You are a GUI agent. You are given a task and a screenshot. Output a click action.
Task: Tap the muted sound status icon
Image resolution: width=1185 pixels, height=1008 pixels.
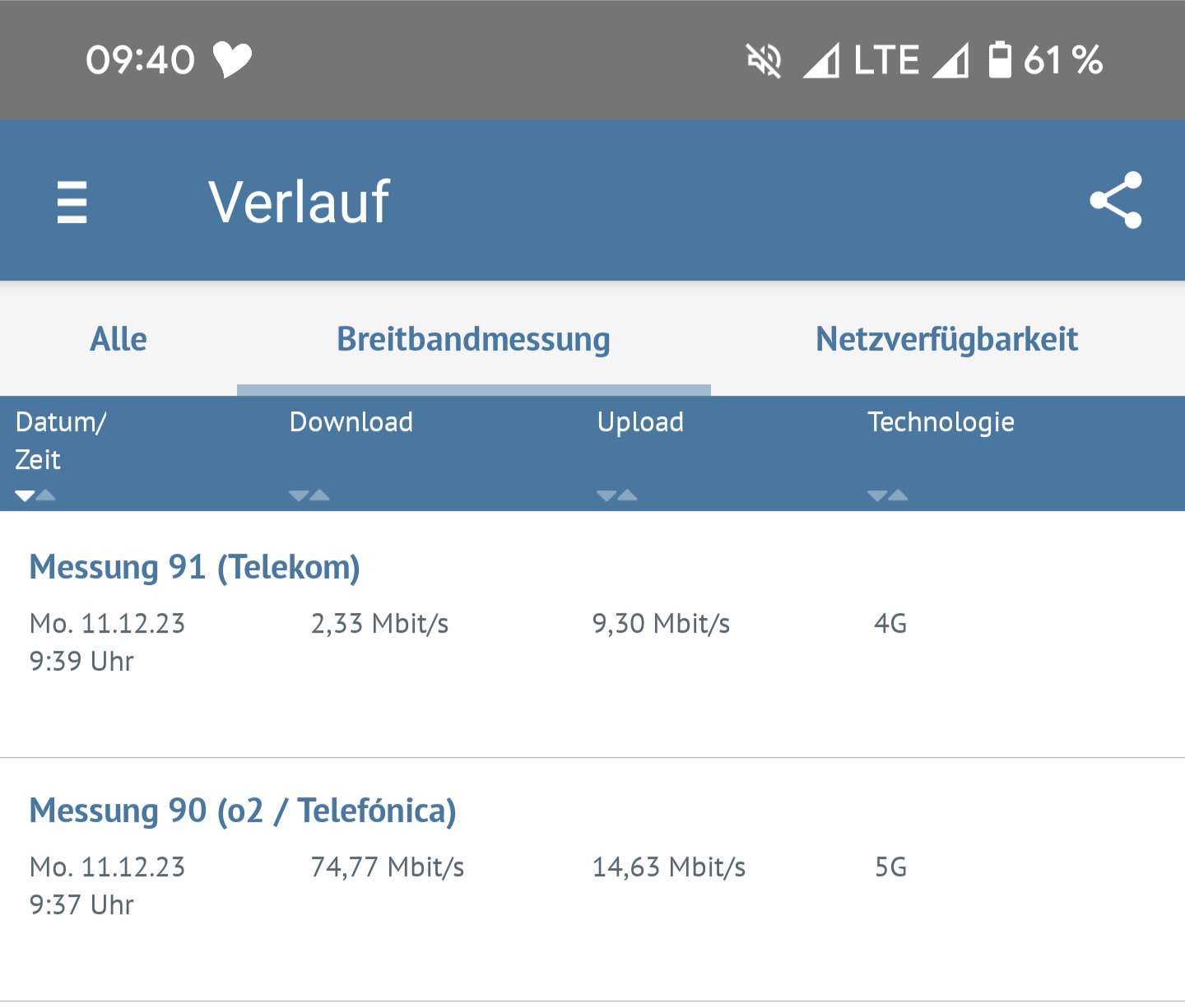click(764, 61)
